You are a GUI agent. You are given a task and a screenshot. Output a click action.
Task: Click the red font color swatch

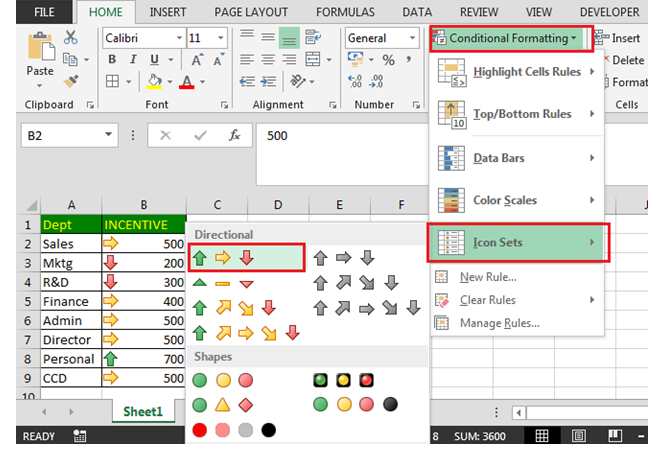[187, 82]
